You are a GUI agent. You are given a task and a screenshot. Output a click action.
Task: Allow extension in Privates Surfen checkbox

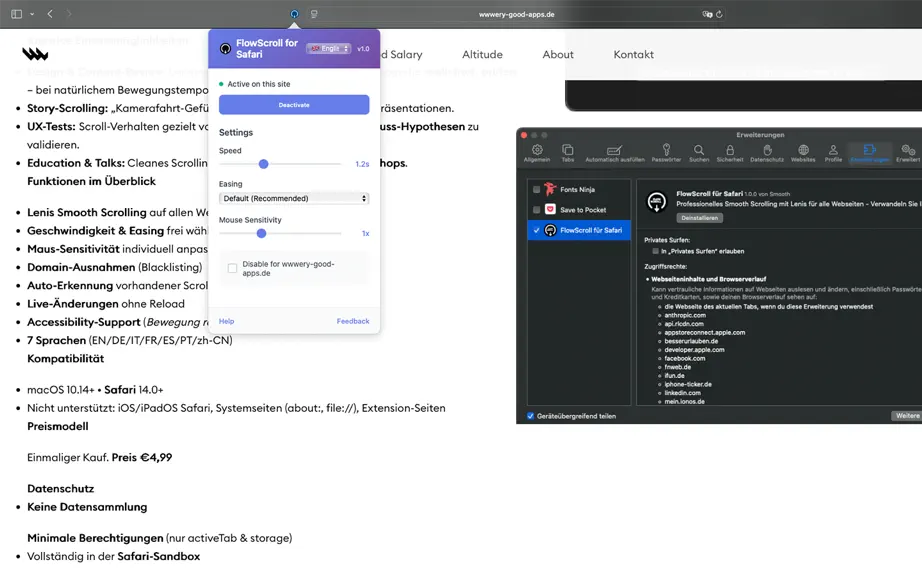[x=655, y=251]
